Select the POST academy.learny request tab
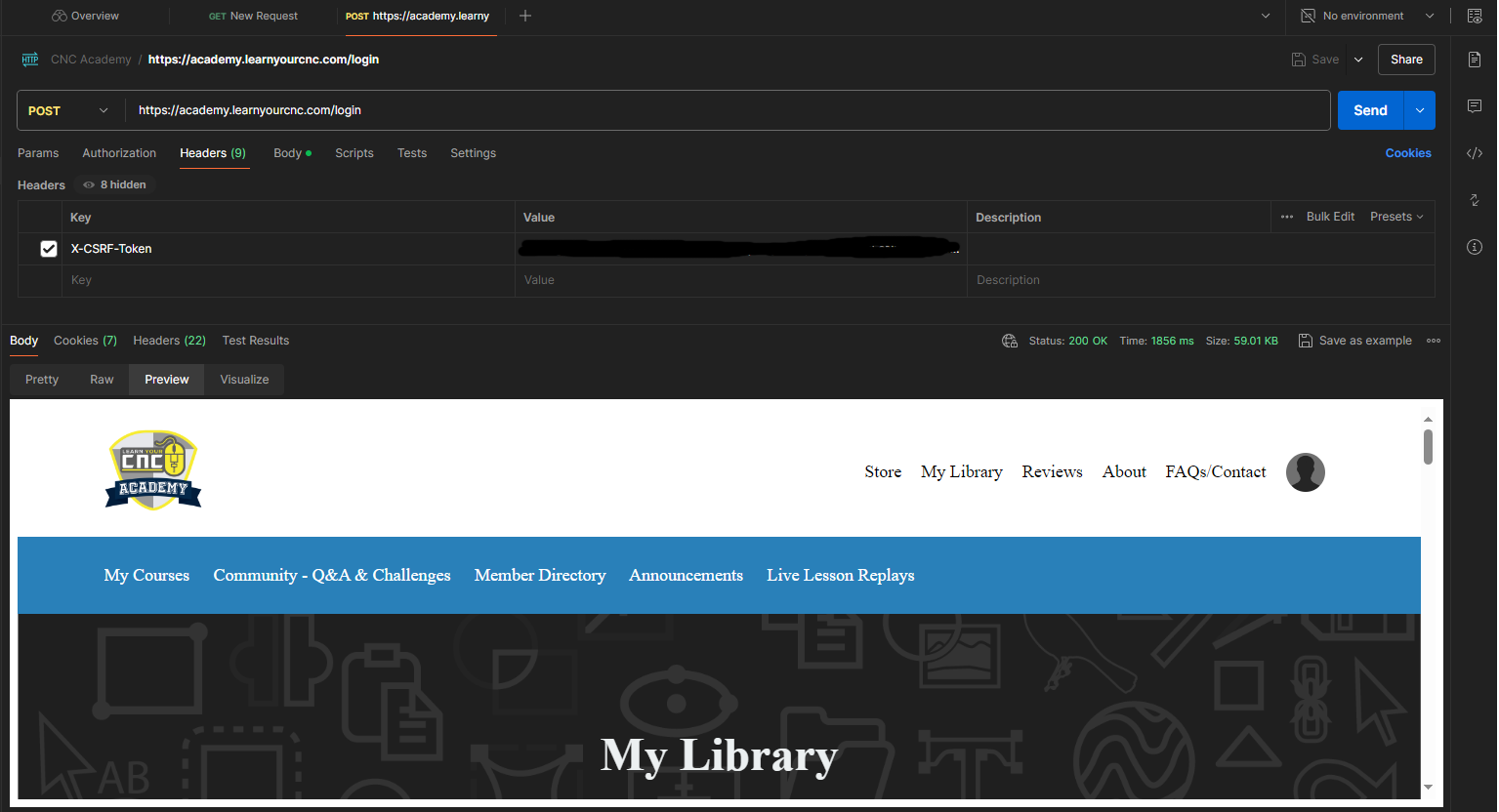 [417, 16]
